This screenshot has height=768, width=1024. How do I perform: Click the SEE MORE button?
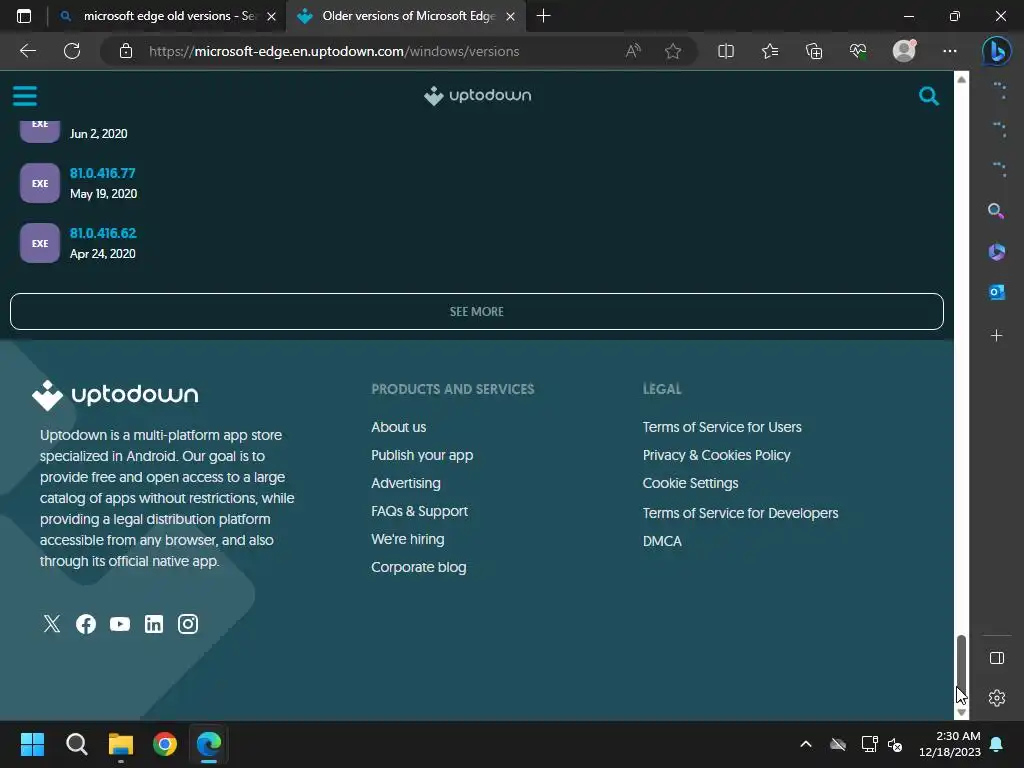pos(477,312)
